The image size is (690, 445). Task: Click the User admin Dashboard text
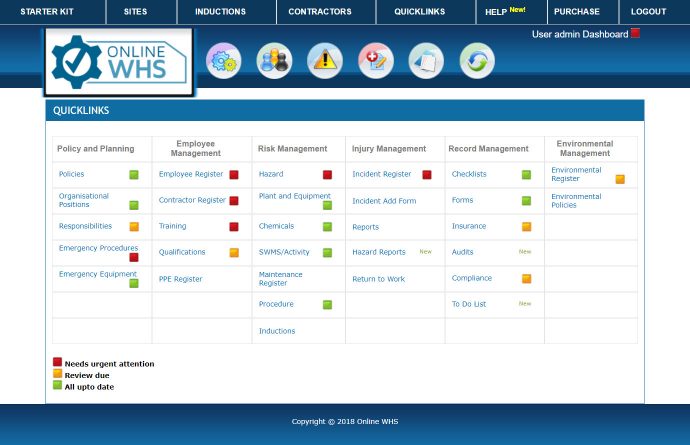[x=580, y=34]
